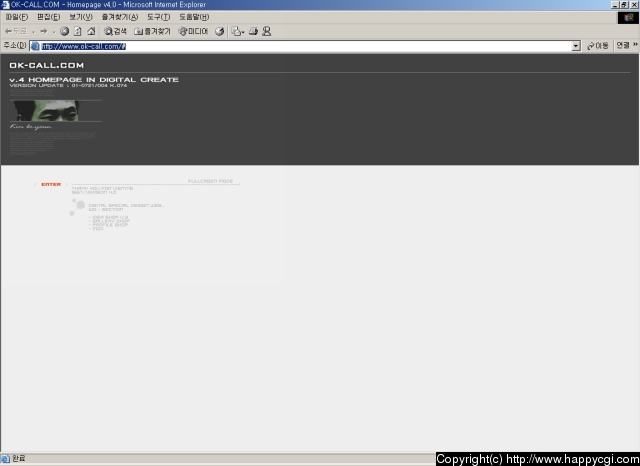Open Forward button history dropdown arrow

(x=53, y=32)
